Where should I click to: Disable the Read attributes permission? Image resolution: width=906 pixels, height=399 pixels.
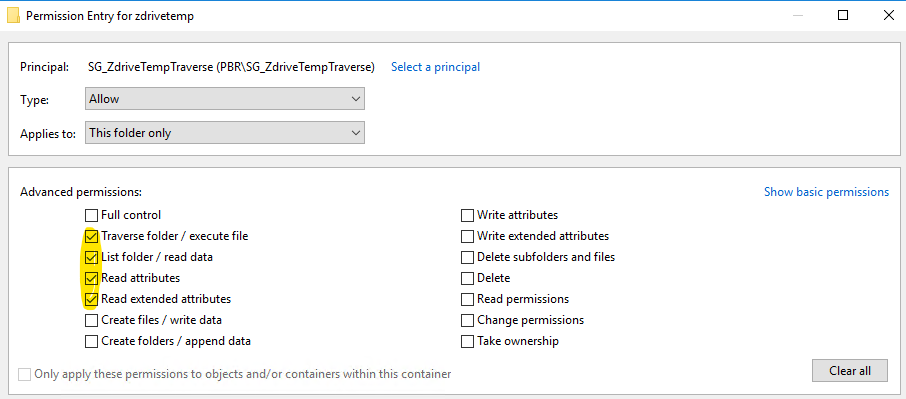(x=91, y=278)
